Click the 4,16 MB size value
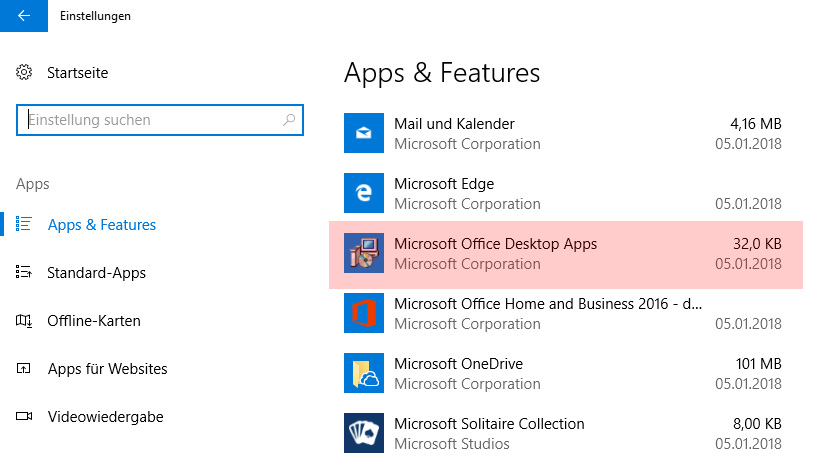The height and width of the screenshot is (469, 819). click(755, 124)
